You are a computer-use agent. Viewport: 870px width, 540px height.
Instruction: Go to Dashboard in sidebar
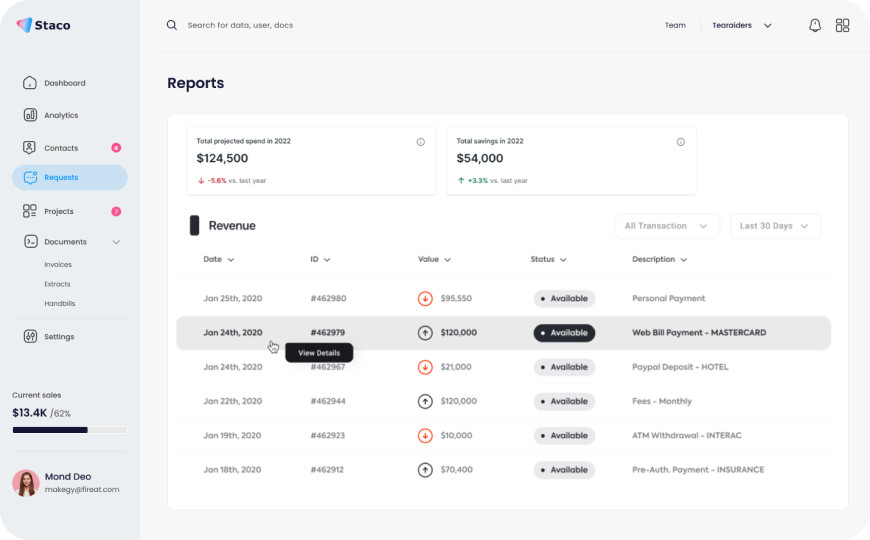point(64,83)
